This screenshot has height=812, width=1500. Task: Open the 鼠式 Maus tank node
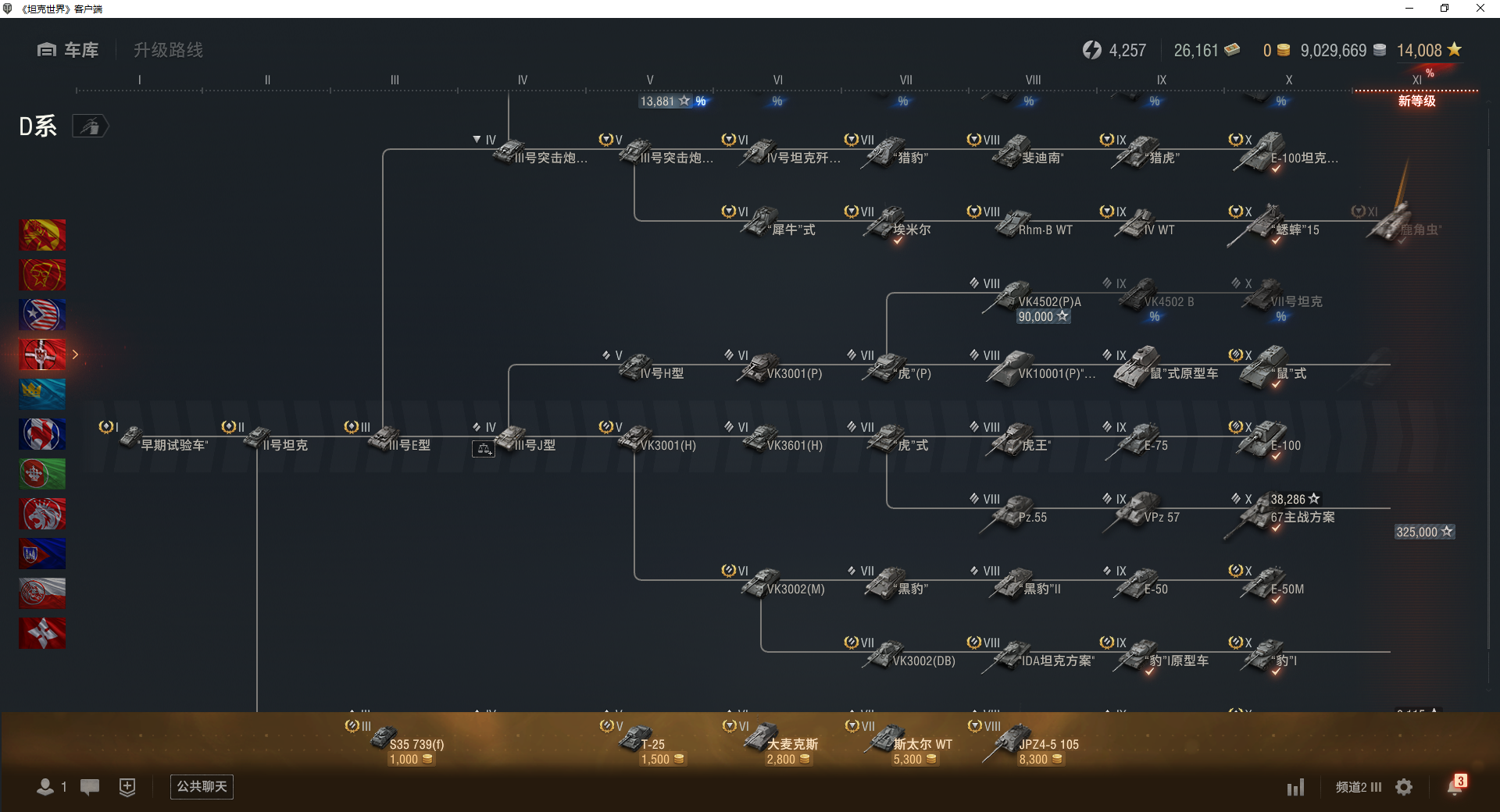(1267, 367)
